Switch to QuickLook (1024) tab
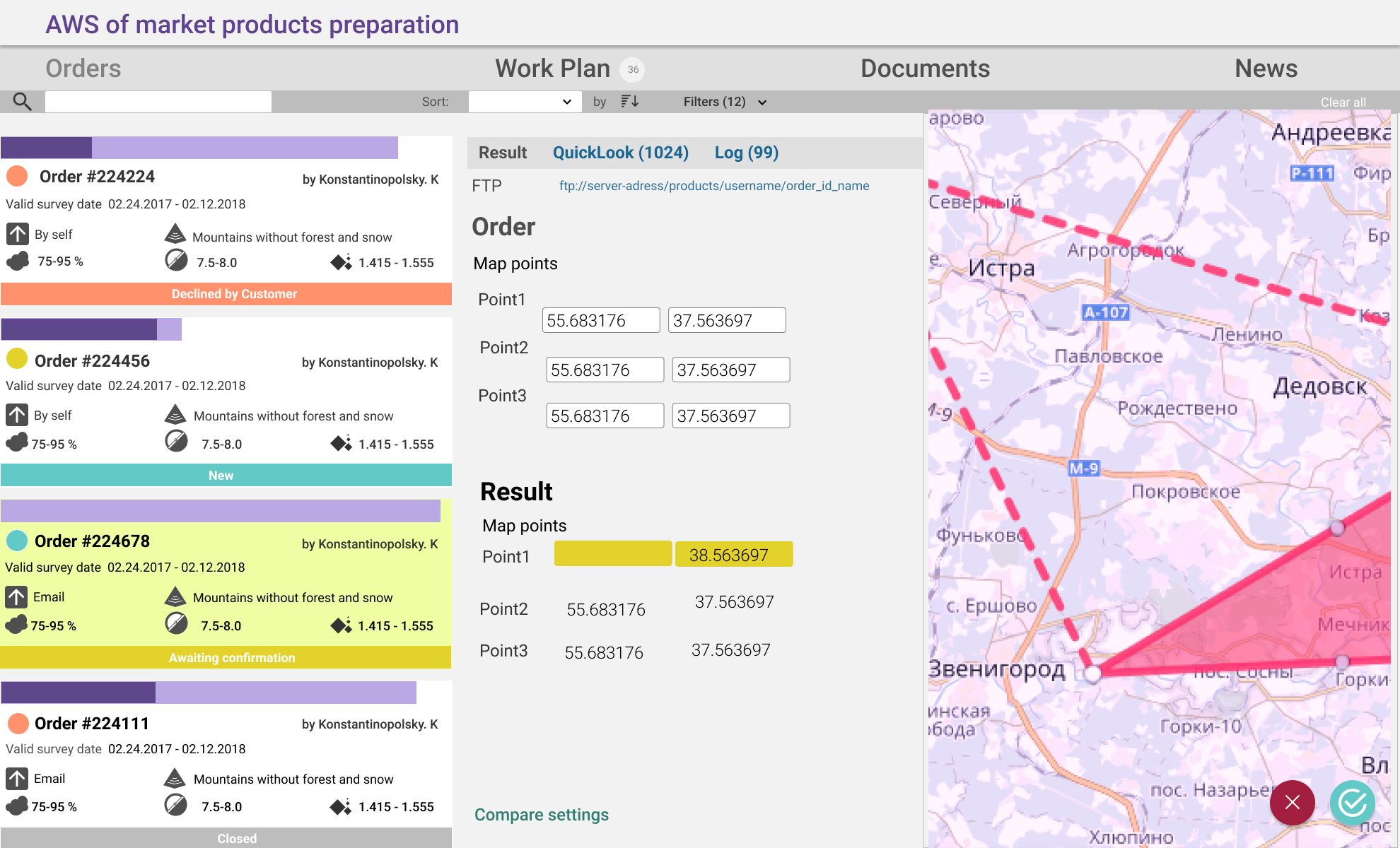The image size is (1400, 848). pyautogui.click(x=620, y=153)
